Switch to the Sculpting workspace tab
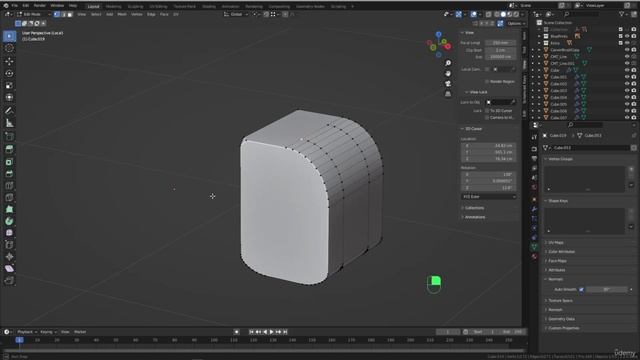 [135, 7]
